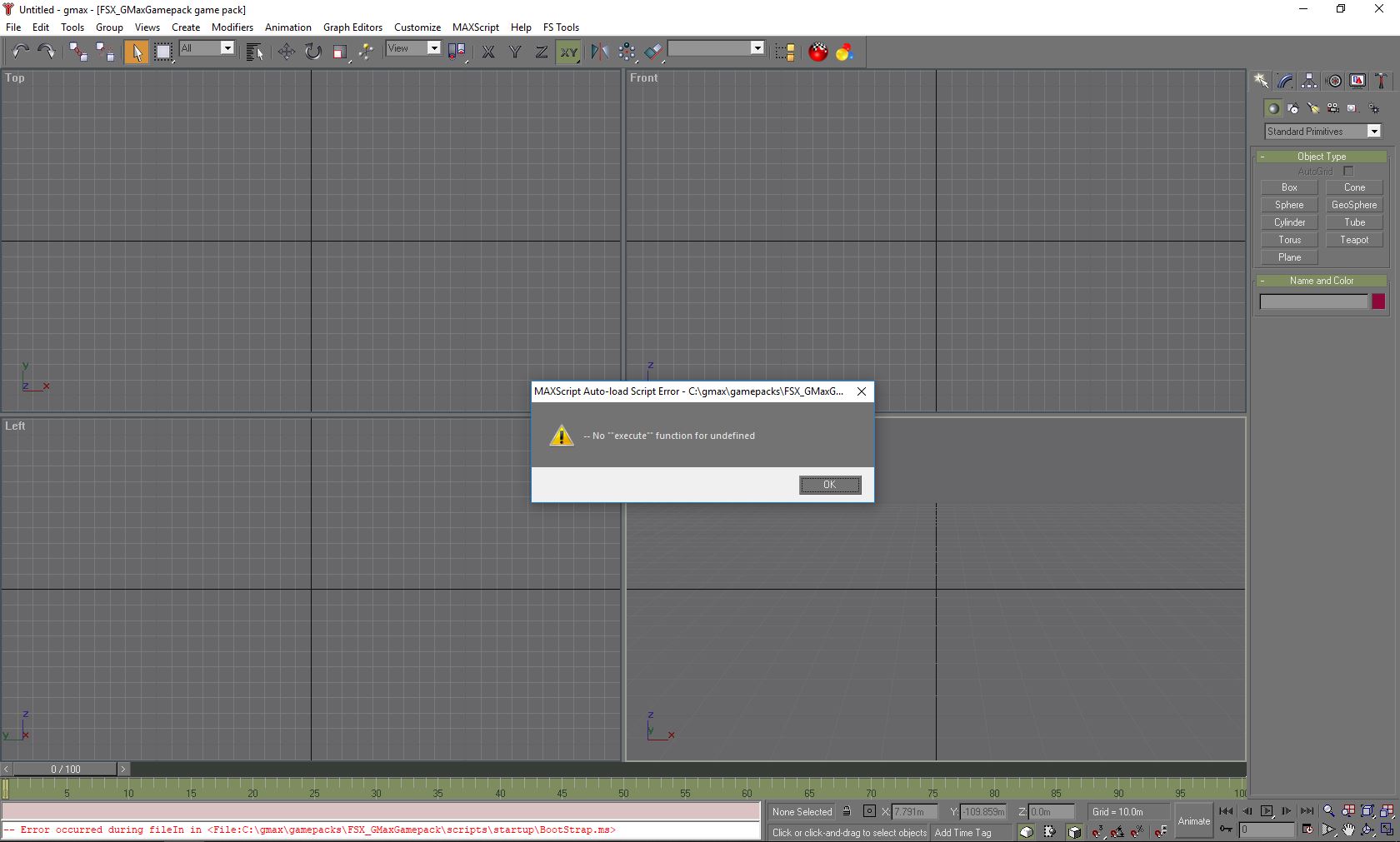Activate the Select and Scale tool
Viewport: 1400px width, 842px height.
coord(339,52)
